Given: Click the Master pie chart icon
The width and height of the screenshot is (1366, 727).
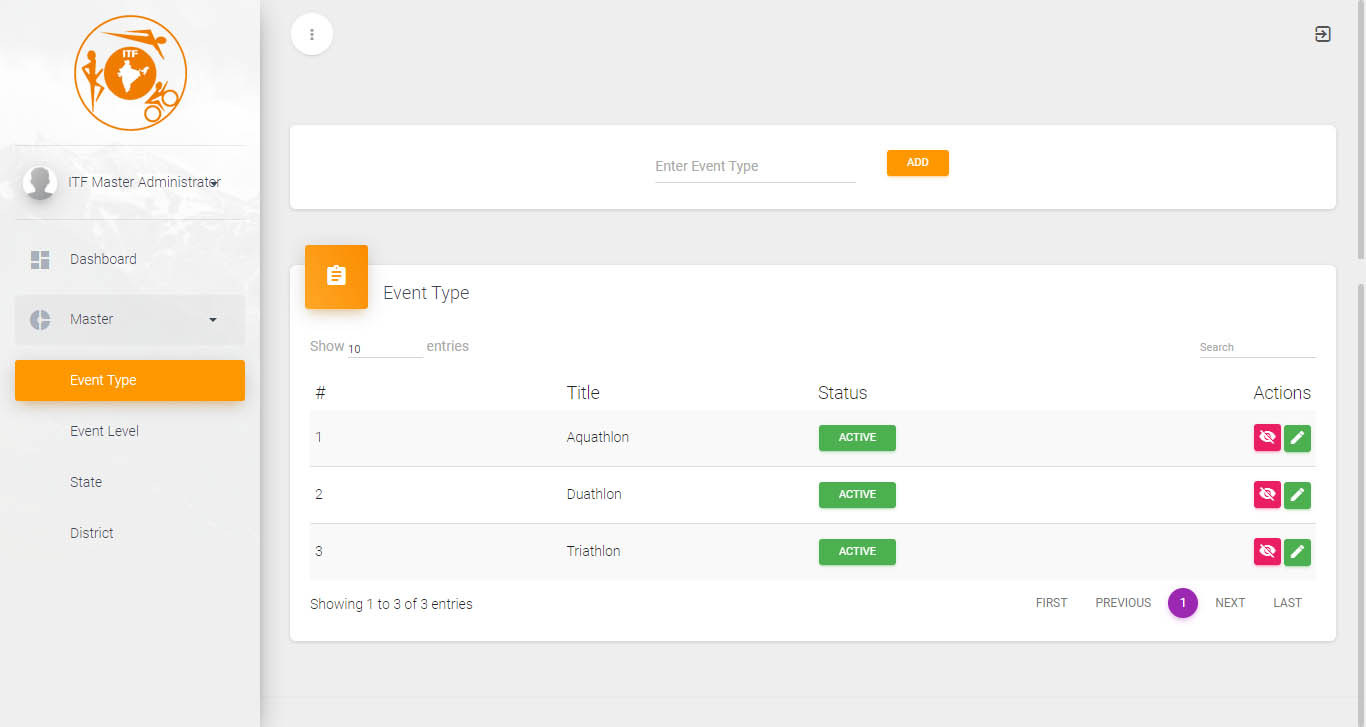Looking at the screenshot, I should tap(40, 320).
